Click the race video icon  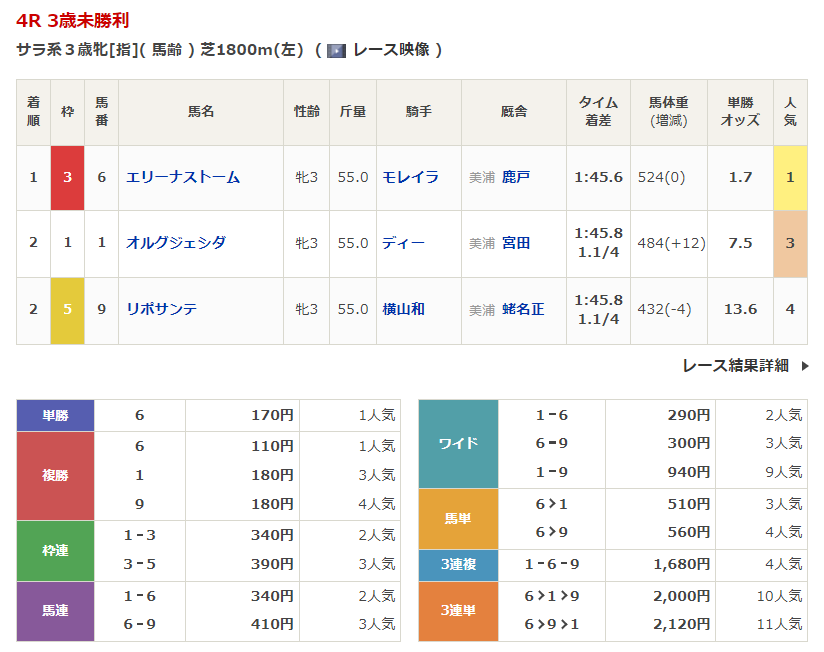(x=336, y=50)
